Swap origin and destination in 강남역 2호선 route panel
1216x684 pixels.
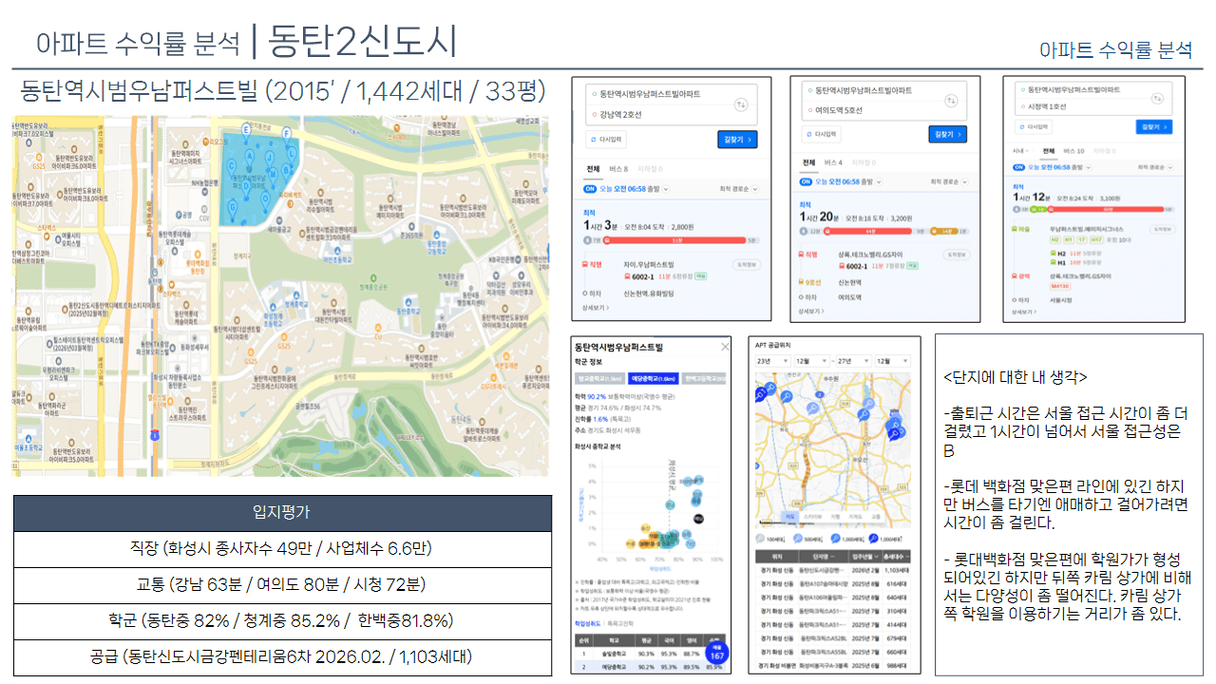click(x=741, y=104)
